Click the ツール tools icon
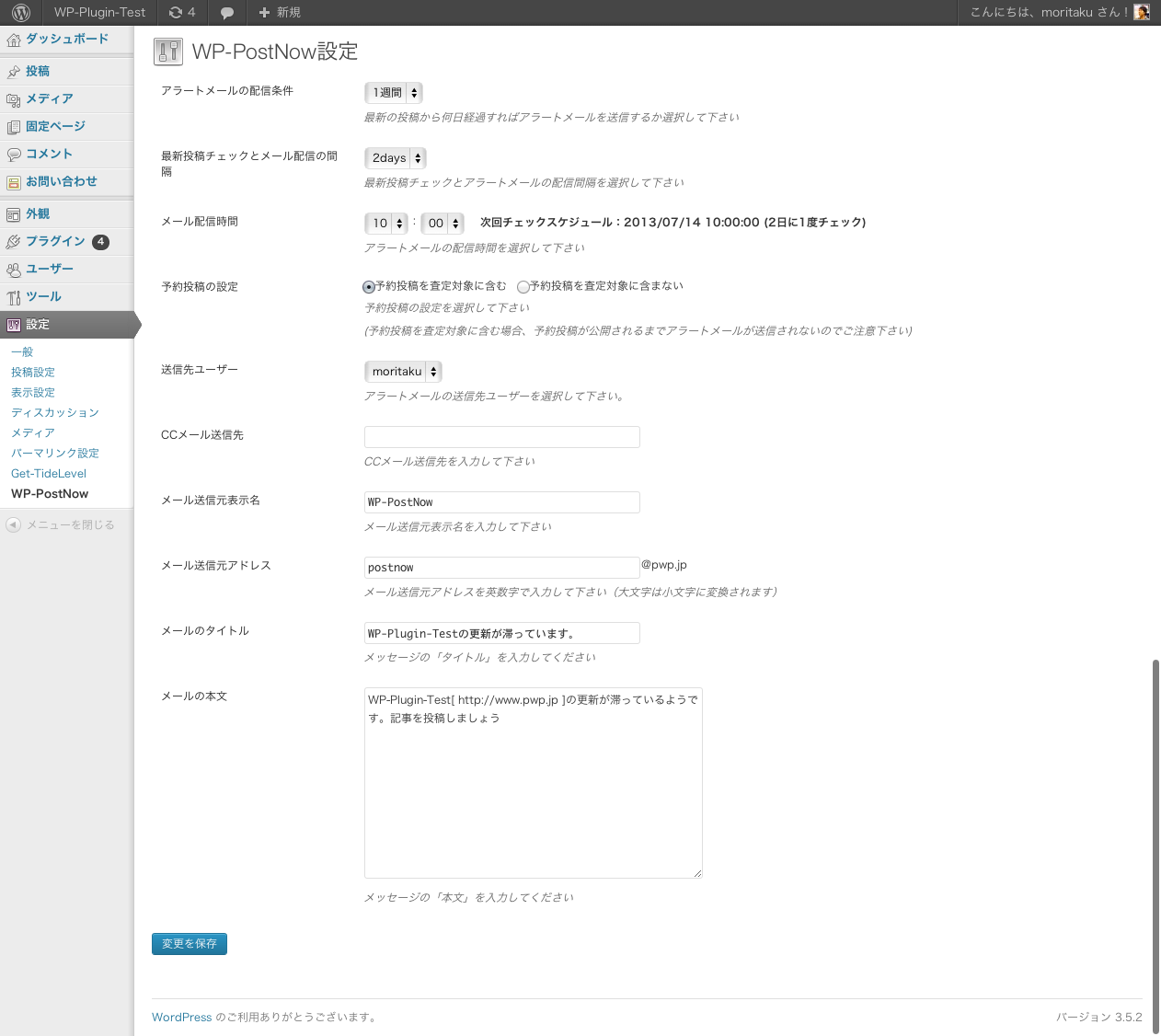This screenshot has height=1036, width=1161. click(x=14, y=297)
